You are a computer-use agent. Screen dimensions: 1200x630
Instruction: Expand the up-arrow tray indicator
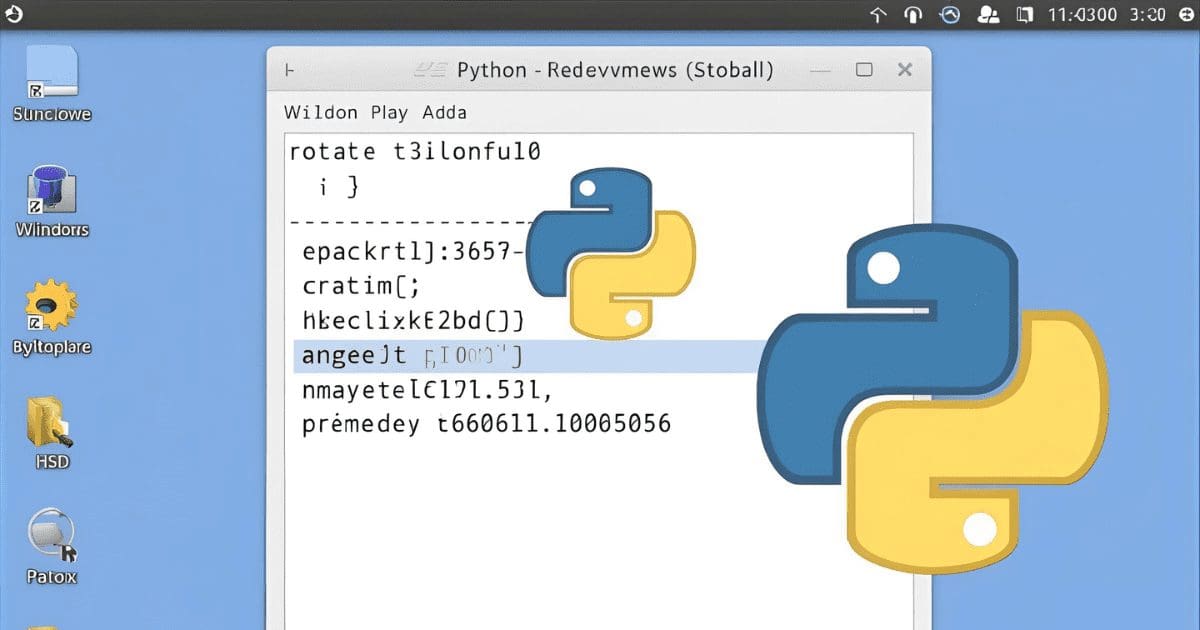pyautogui.click(x=878, y=14)
